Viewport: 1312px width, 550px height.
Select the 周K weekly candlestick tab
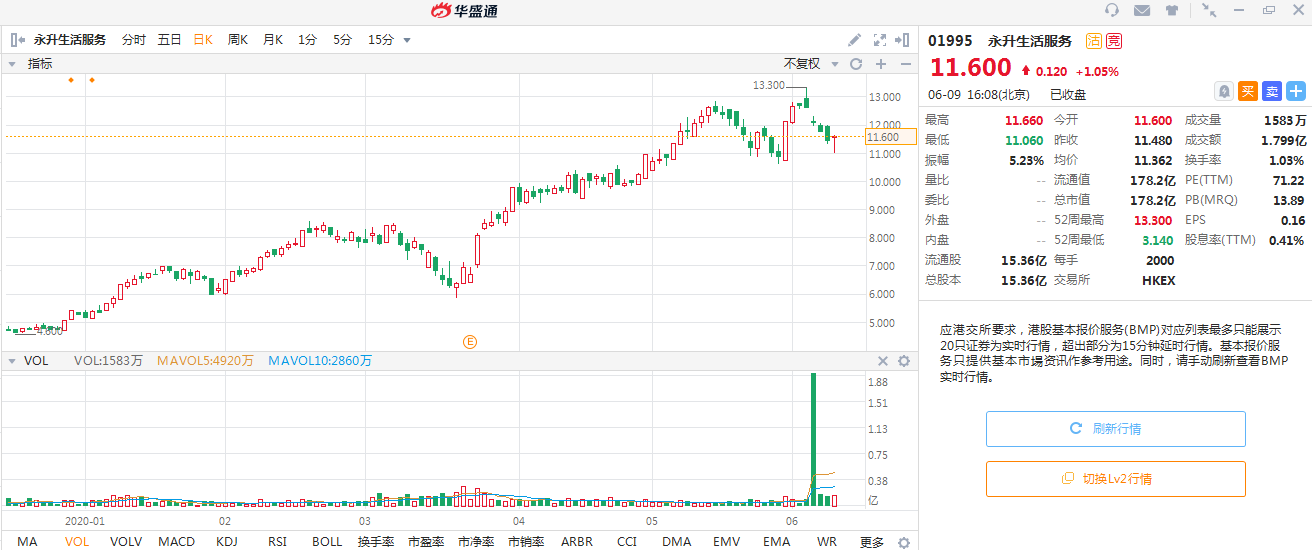pos(238,40)
